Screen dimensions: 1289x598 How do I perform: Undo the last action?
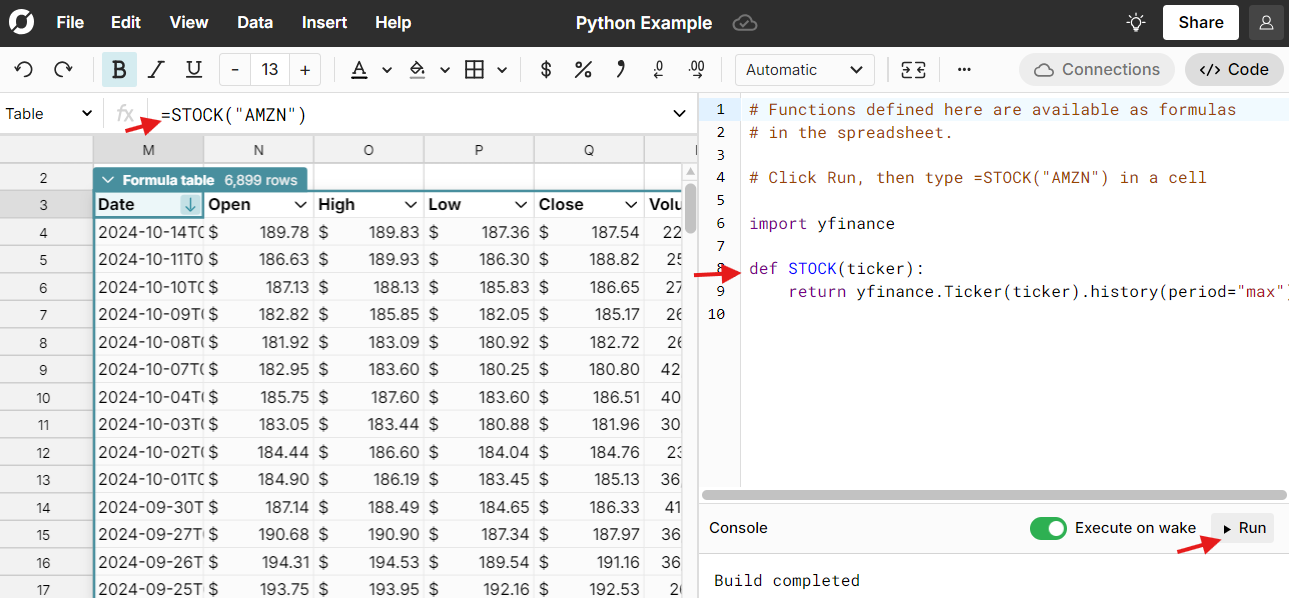[23, 69]
